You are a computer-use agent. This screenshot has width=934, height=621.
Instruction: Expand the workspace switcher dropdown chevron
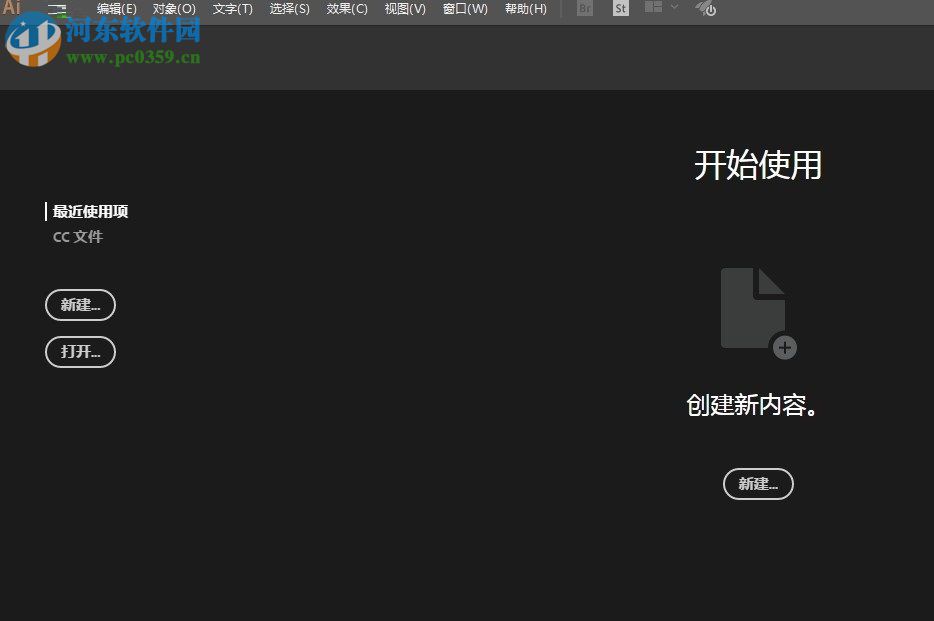[672, 8]
